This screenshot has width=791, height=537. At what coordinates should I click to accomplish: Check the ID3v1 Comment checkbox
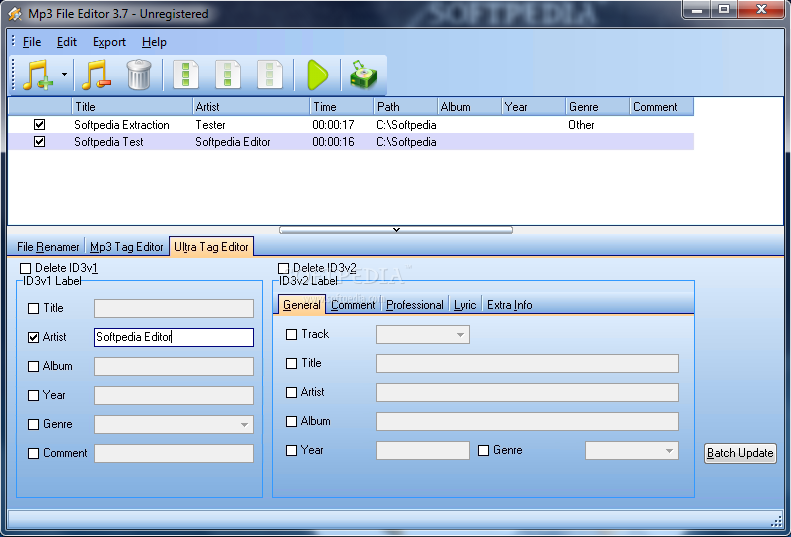[33, 453]
